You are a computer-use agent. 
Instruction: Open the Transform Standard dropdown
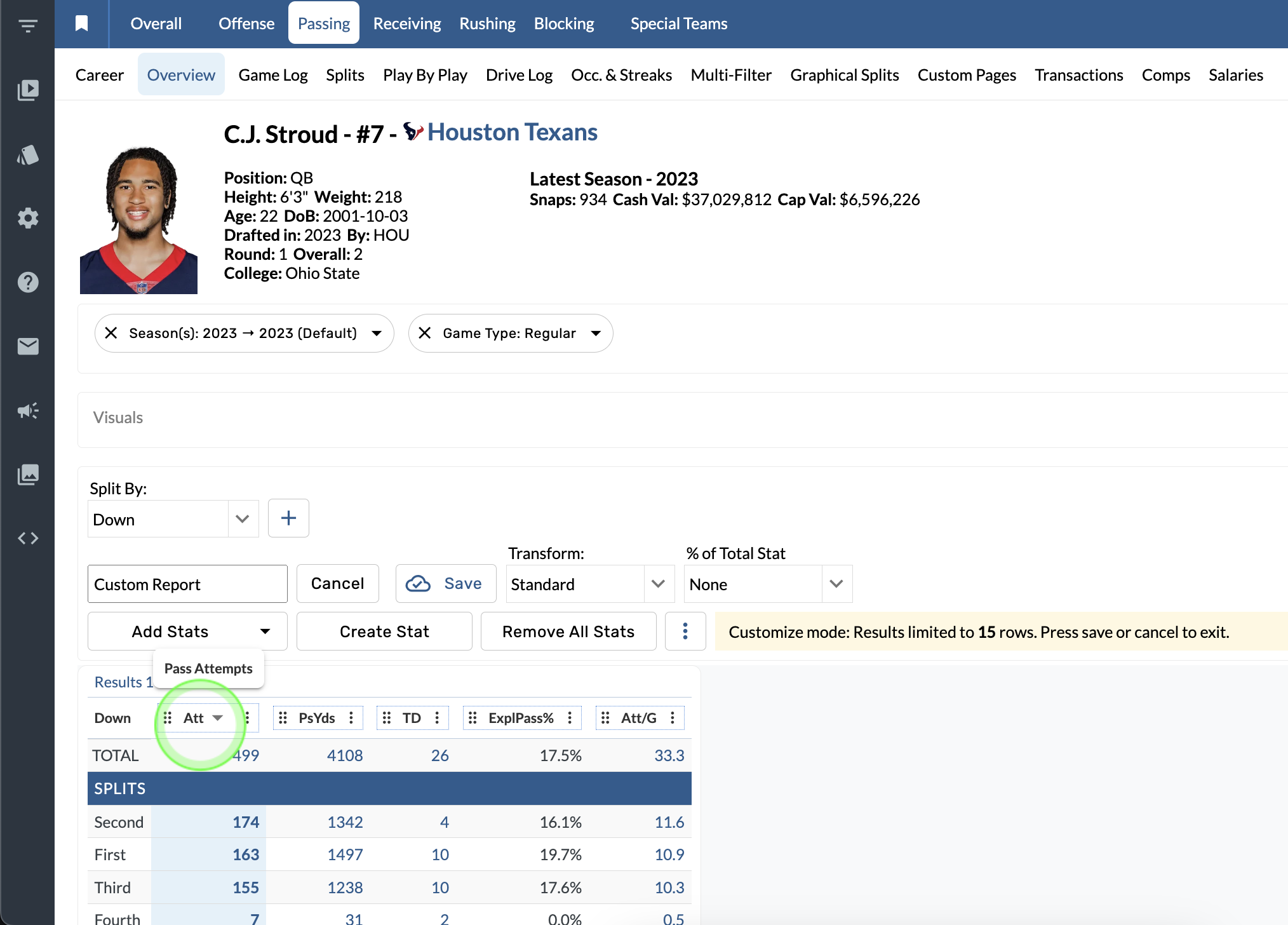pos(658,584)
